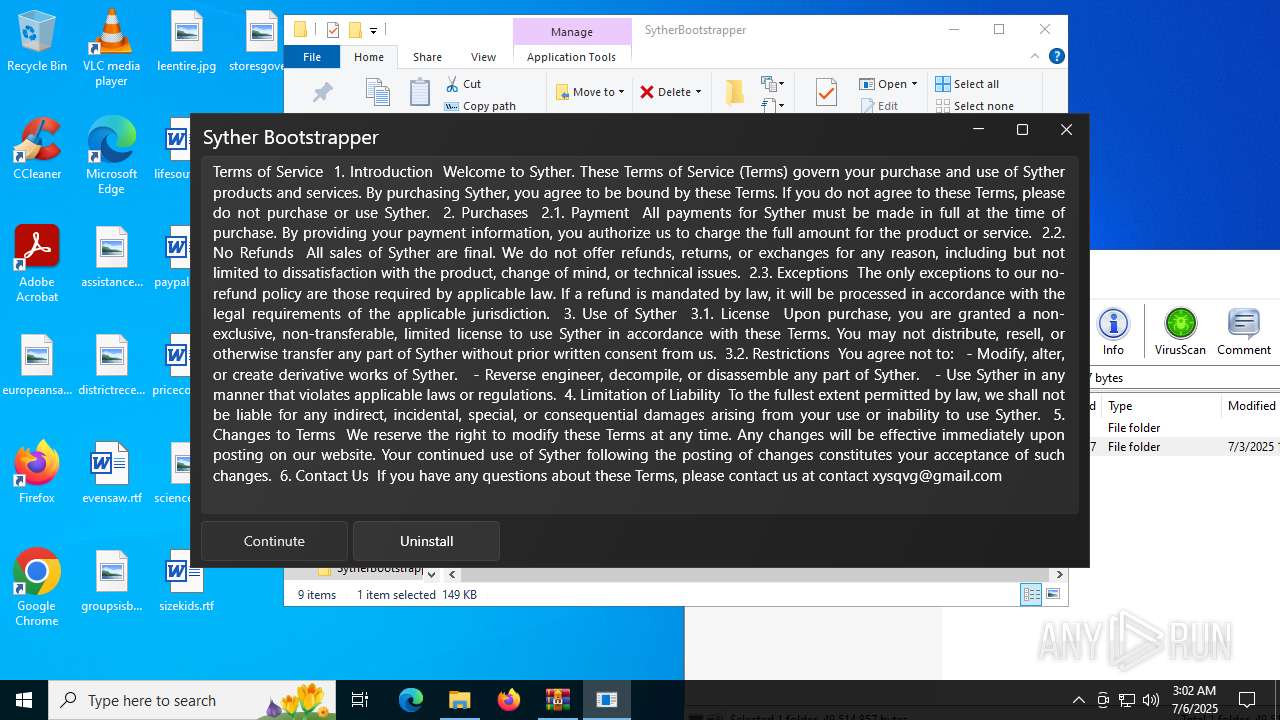Click the VirusScan button in WinRAR
The width and height of the screenshot is (1280, 720).
(1180, 331)
